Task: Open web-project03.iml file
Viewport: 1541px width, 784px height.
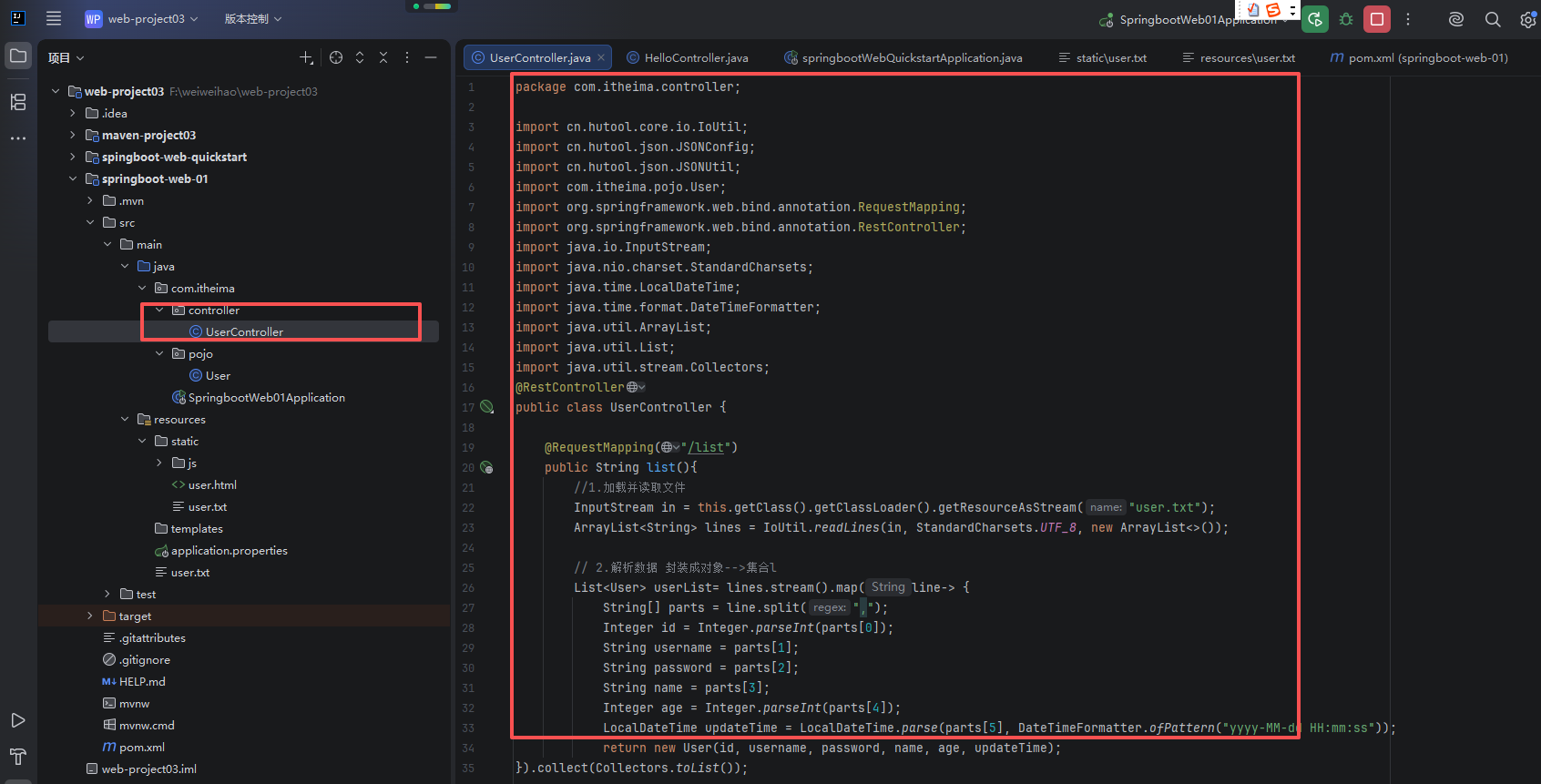Action: point(148,769)
